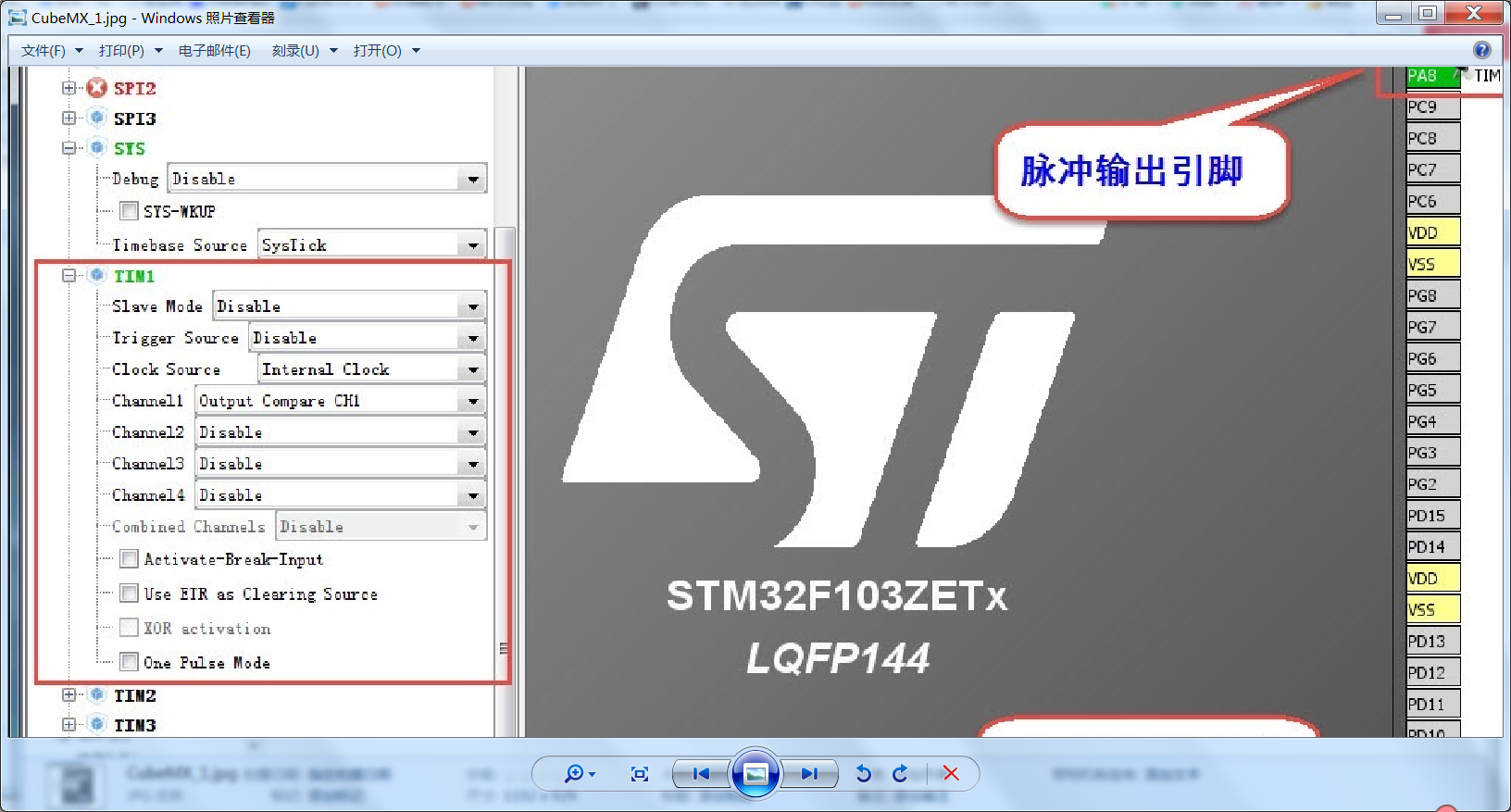This screenshot has height=812, width=1511.
Task: Click the STM32F103ZETx chip label
Action: tap(837, 596)
